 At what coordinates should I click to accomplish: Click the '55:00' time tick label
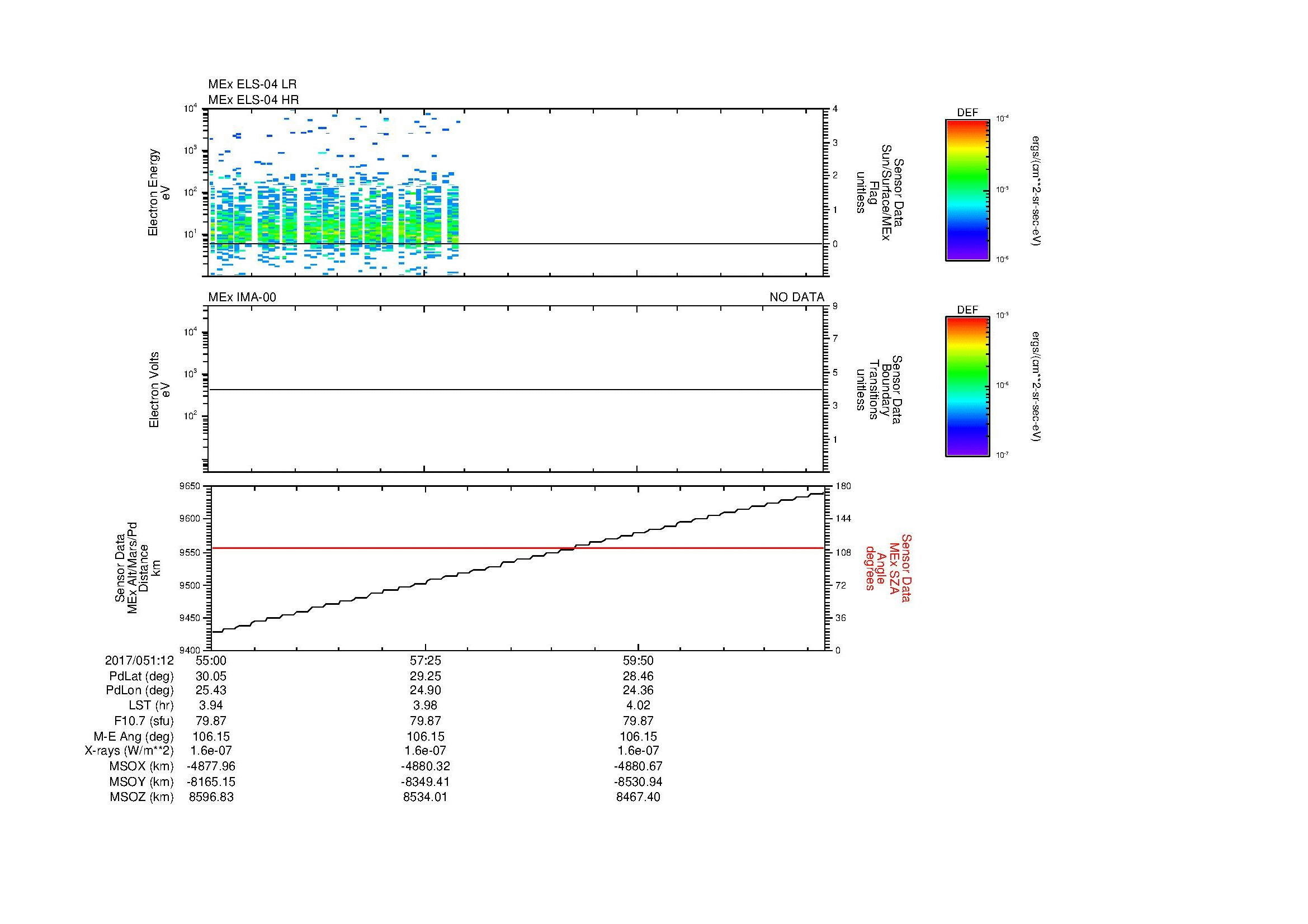pos(211,660)
